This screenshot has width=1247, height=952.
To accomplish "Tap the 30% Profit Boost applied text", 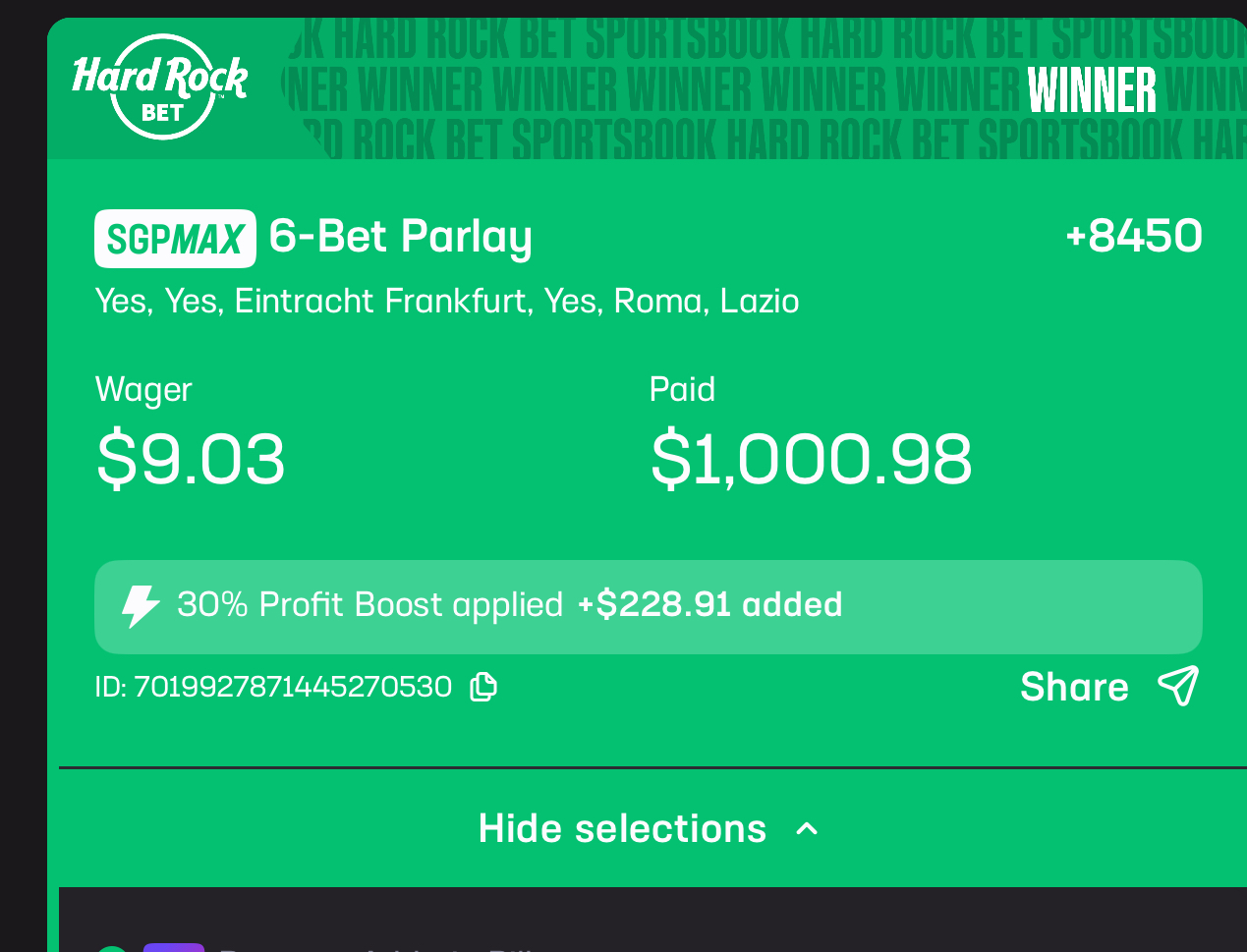I will (x=369, y=604).
